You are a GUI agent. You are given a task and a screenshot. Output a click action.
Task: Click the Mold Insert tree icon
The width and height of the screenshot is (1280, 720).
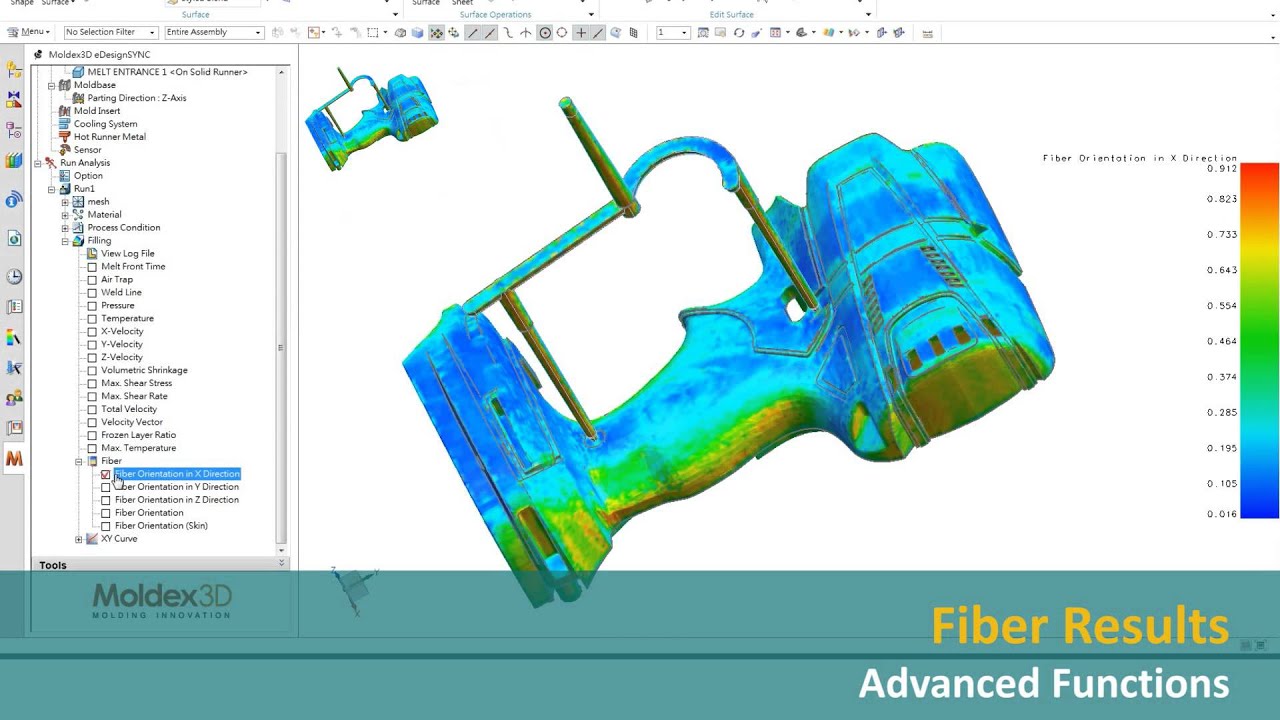(65, 111)
